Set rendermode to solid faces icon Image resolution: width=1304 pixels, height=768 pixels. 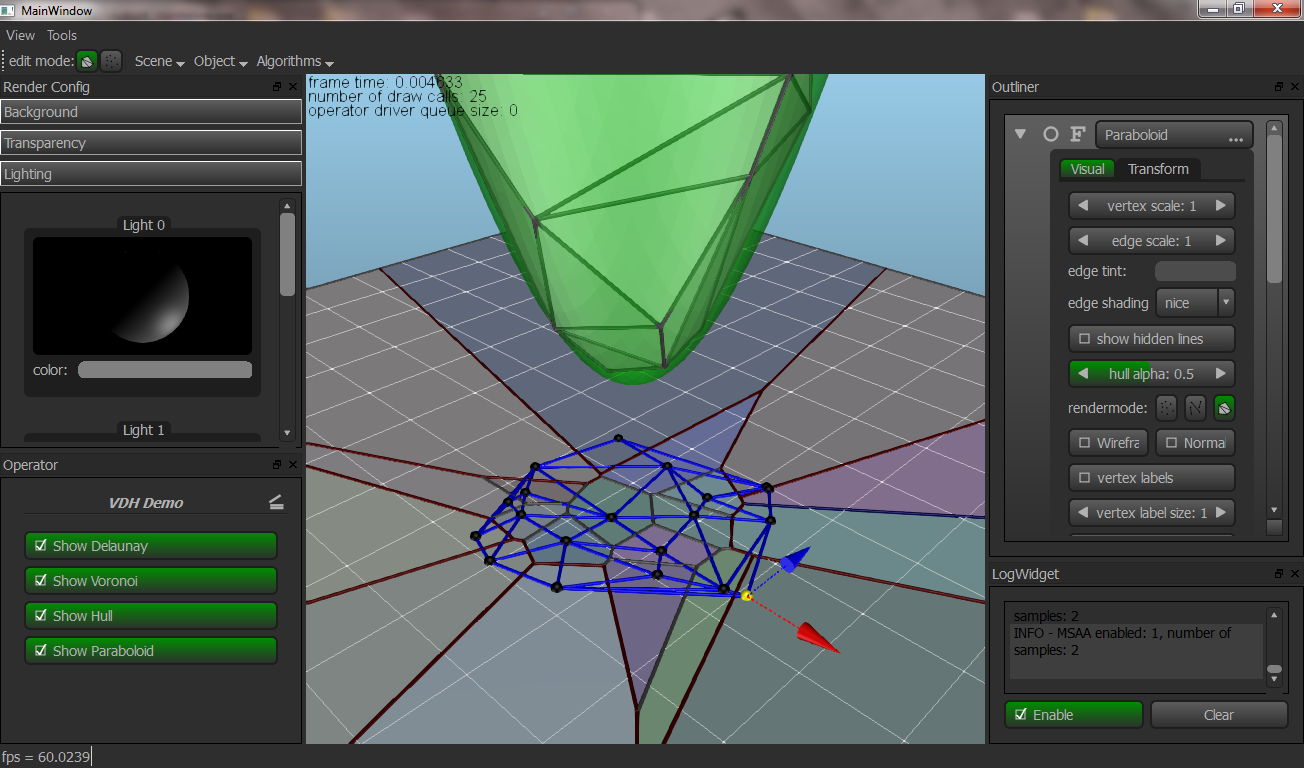point(1224,408)
